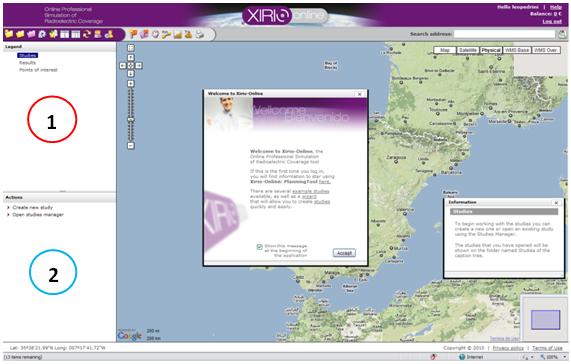Switch map to Physical view
This screenshot has height=364, width=571.
pyautogui.click(x=491, y=50)
